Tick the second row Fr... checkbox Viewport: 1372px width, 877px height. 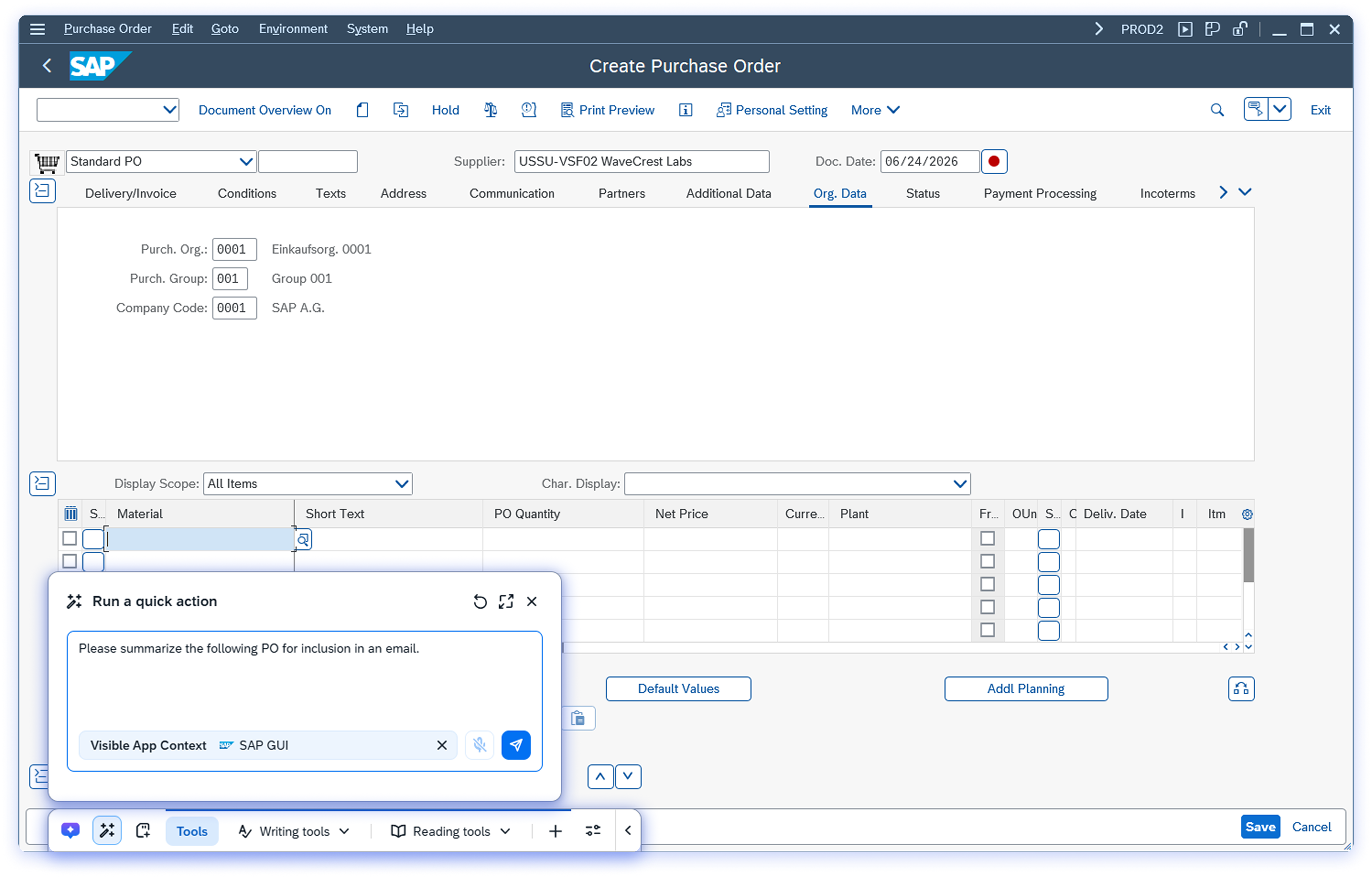(987, 561)
